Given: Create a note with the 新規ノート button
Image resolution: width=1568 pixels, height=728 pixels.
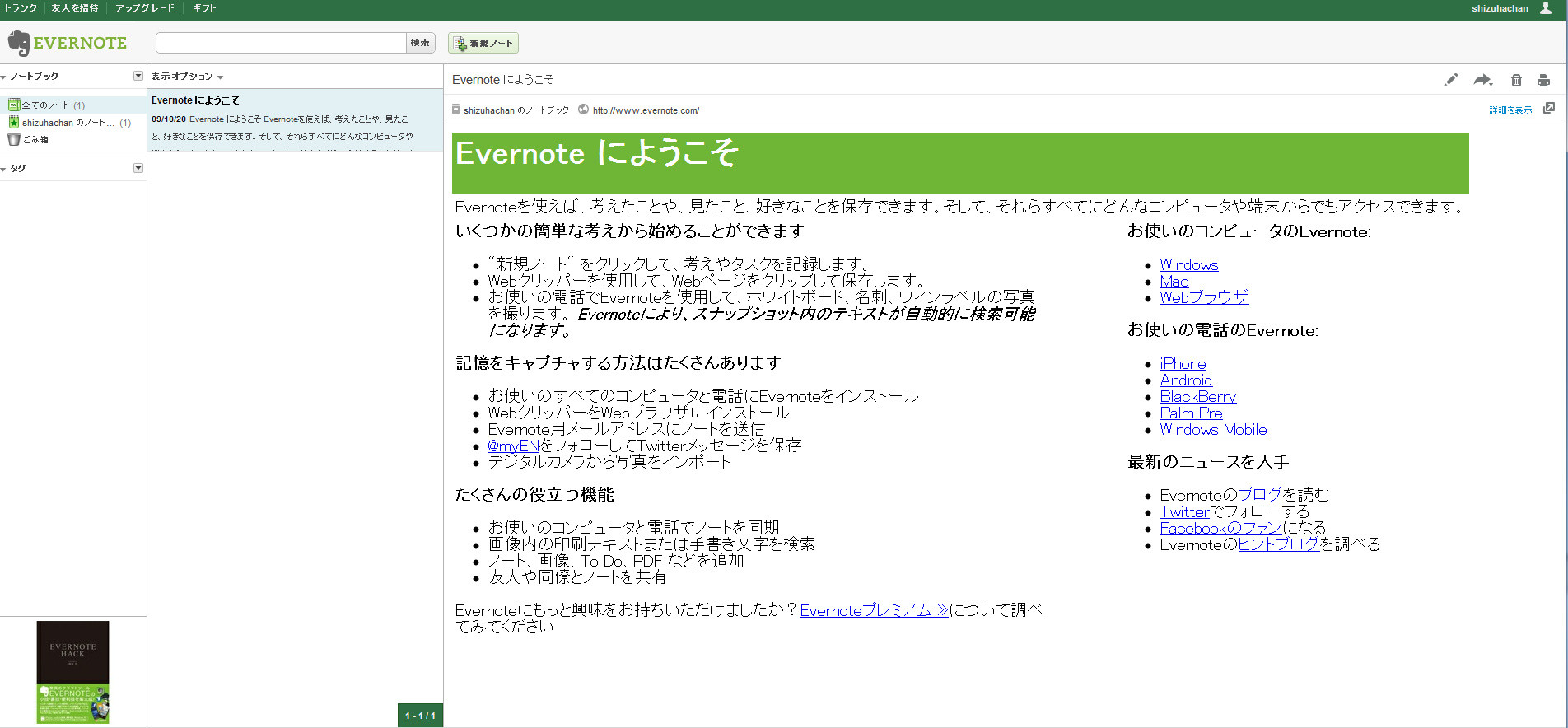Looking at the screenshot, I should click(x=483, y=43).
